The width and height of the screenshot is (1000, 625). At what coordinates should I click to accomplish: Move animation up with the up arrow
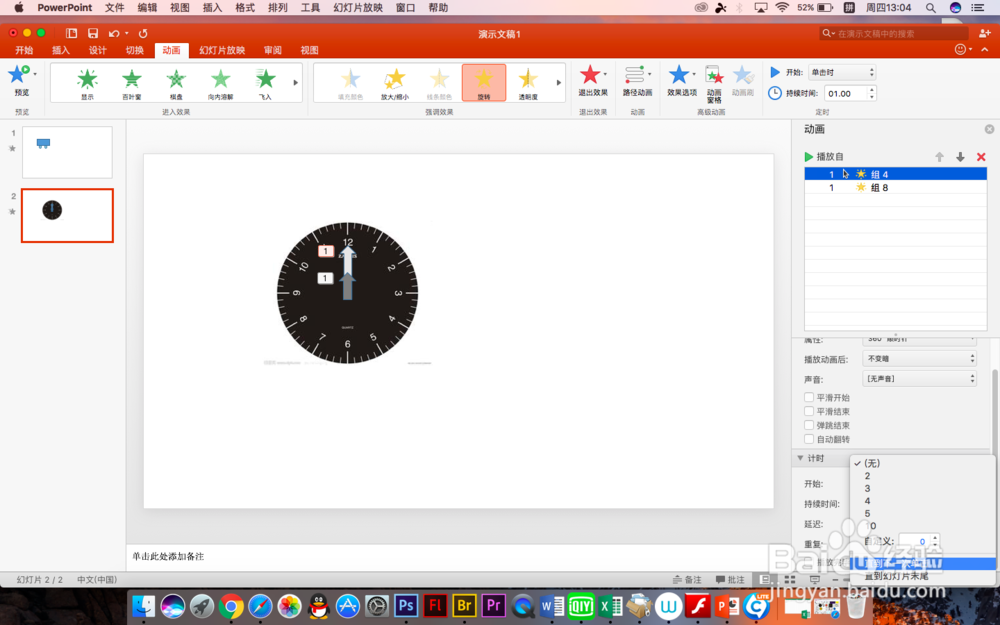coord(939,157)
